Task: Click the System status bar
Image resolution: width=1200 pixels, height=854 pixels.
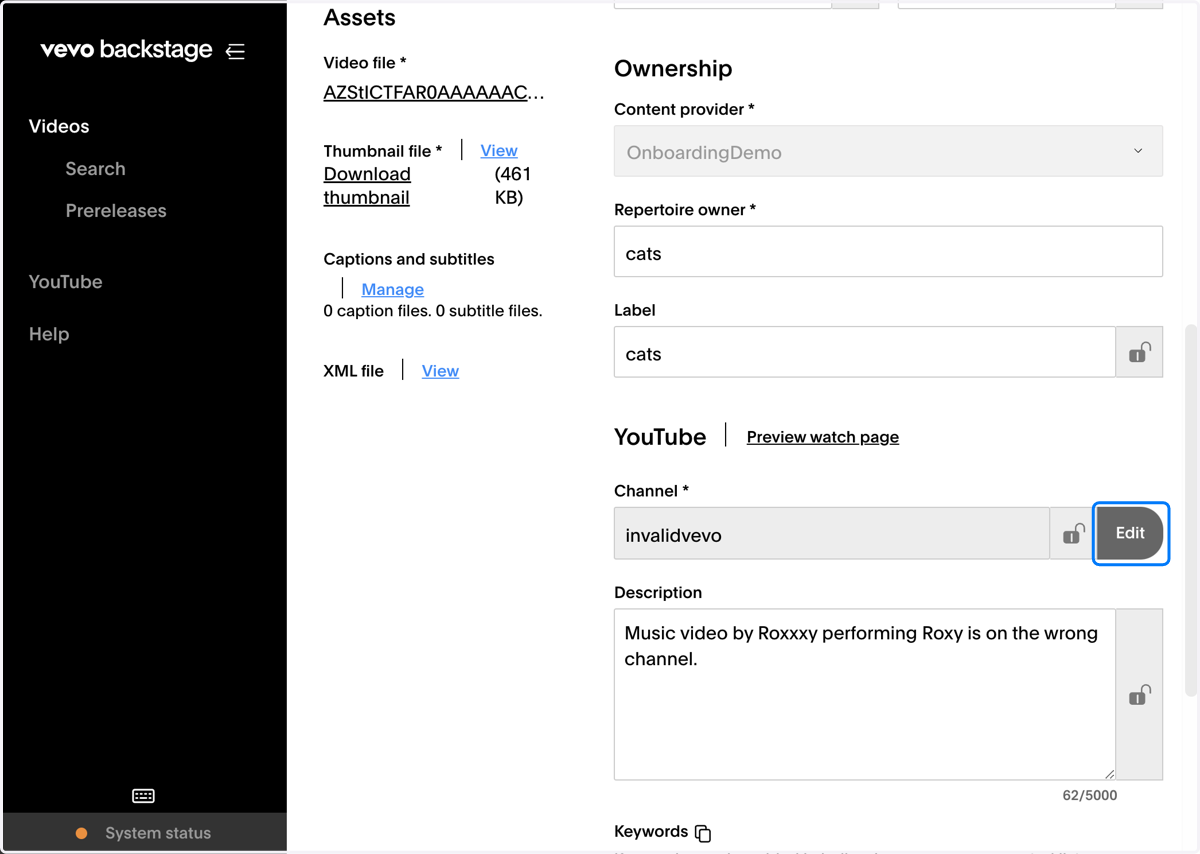Action: [x=145, y=833]
